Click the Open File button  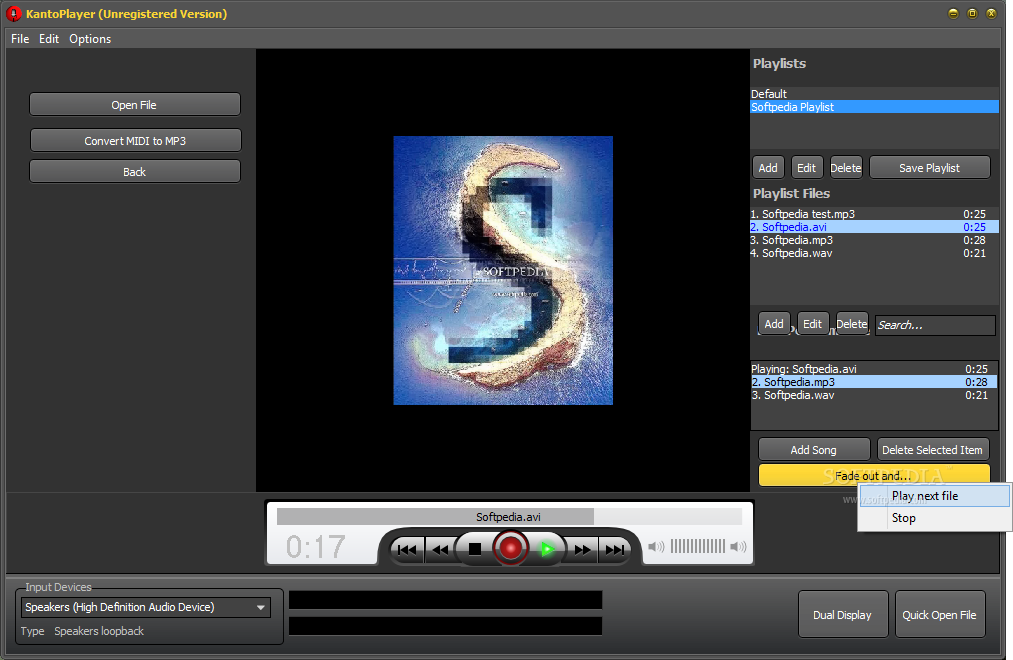coord(134,105)
